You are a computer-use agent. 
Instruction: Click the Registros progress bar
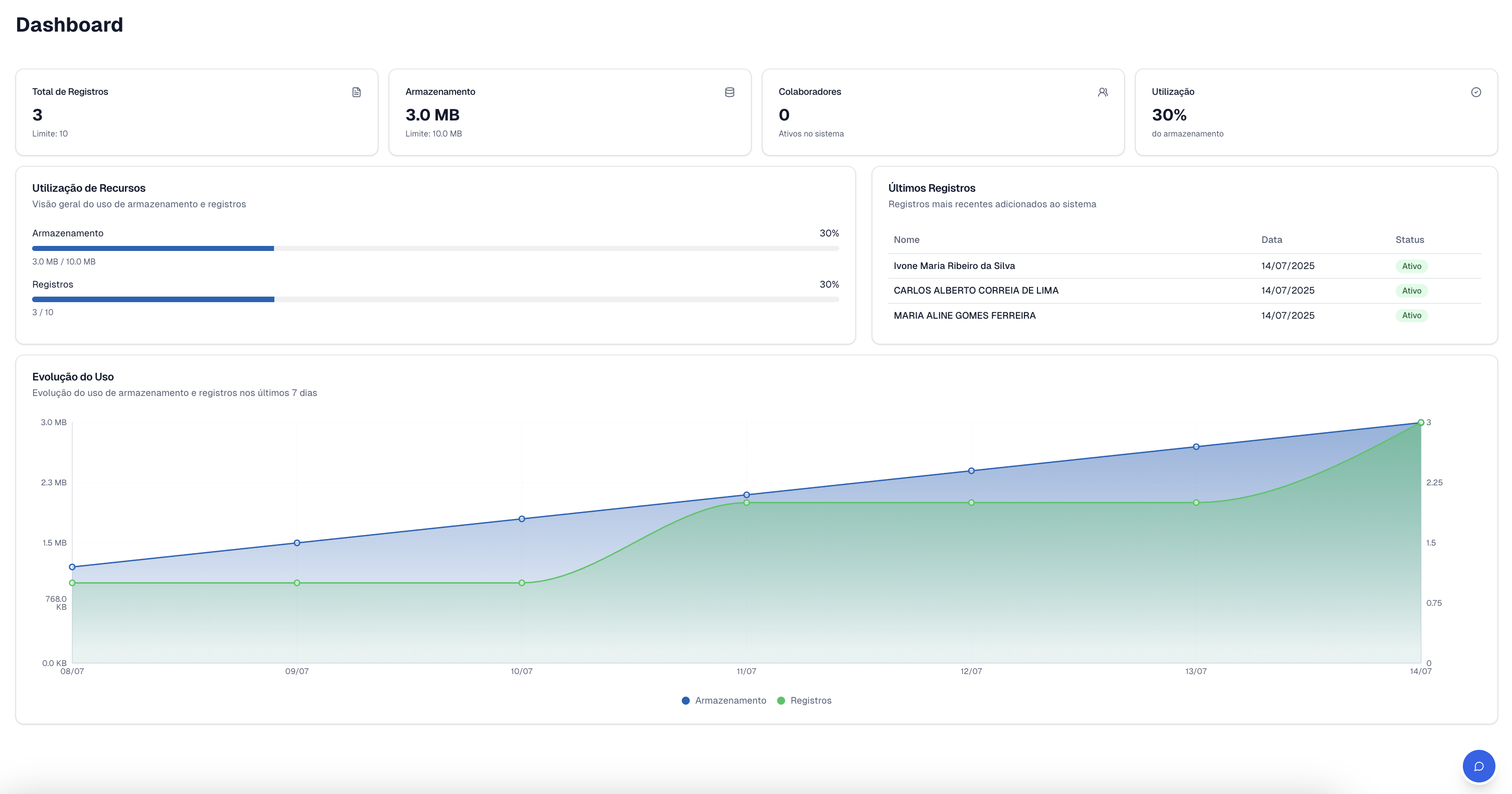(x=435, y=300)
